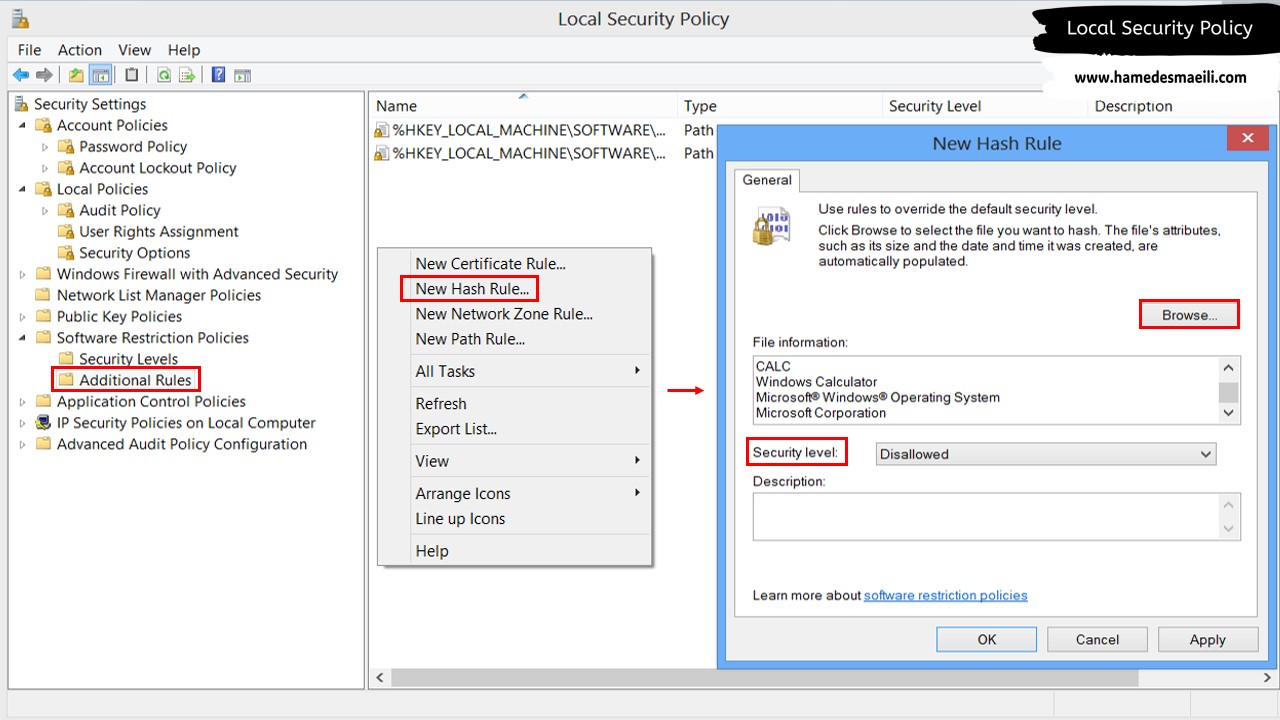Click the Security Options folder icon
The height and width of the screenshot is (720, 1280).
(66, 253)
